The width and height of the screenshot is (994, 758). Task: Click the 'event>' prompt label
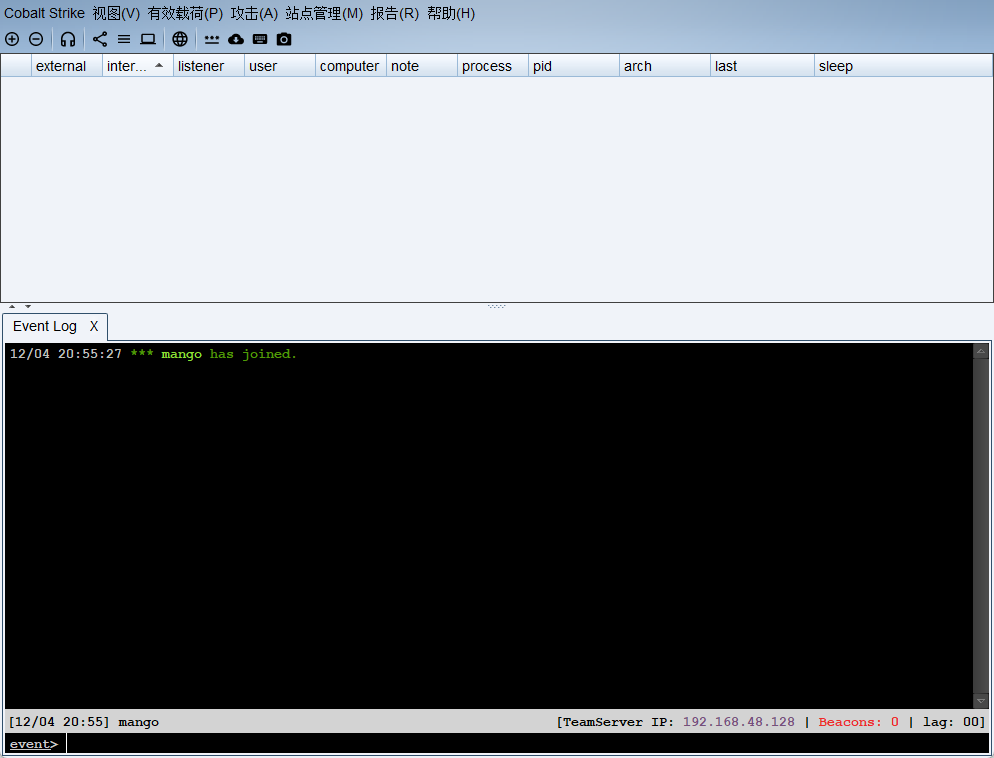coord(34,744)
